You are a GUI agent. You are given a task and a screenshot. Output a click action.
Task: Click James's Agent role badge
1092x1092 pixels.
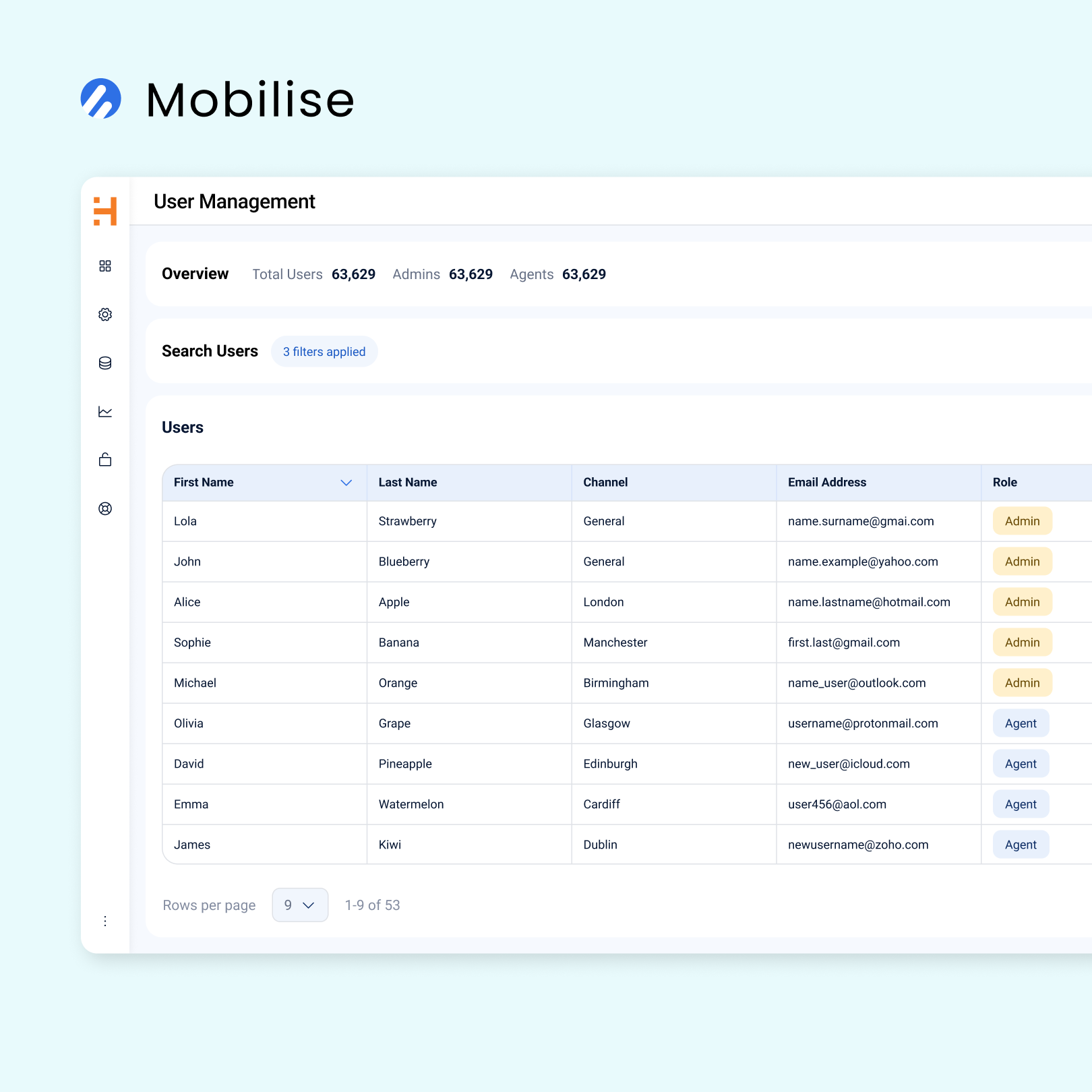(x=1021, y=845)
